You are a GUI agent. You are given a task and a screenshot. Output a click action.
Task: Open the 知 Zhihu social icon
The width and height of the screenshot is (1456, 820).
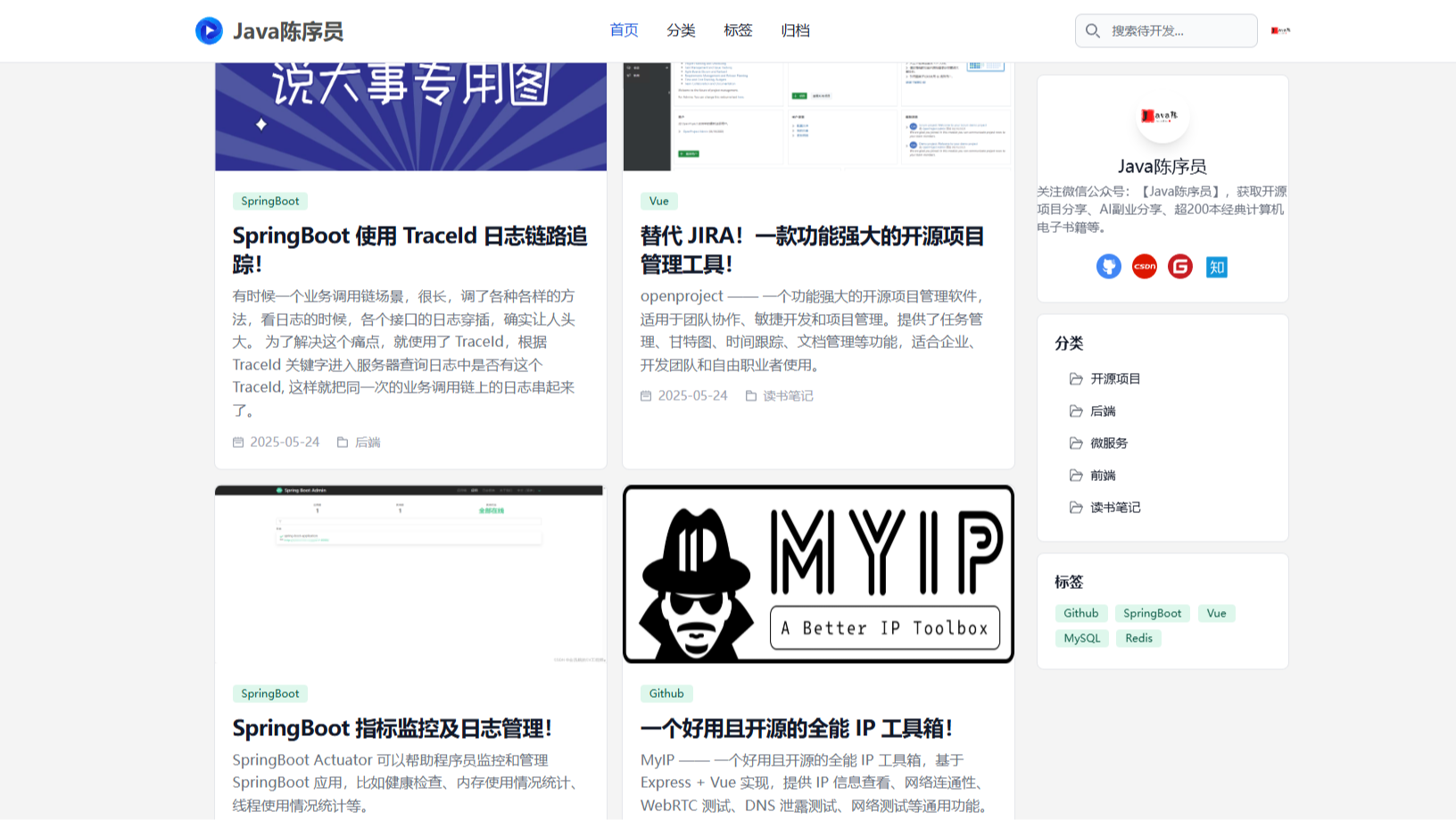pyautogui.click(x=1217, y=267)
